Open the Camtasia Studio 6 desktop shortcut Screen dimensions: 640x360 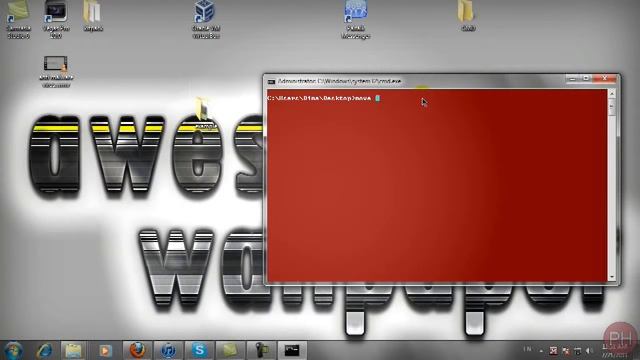coord(18,18)
